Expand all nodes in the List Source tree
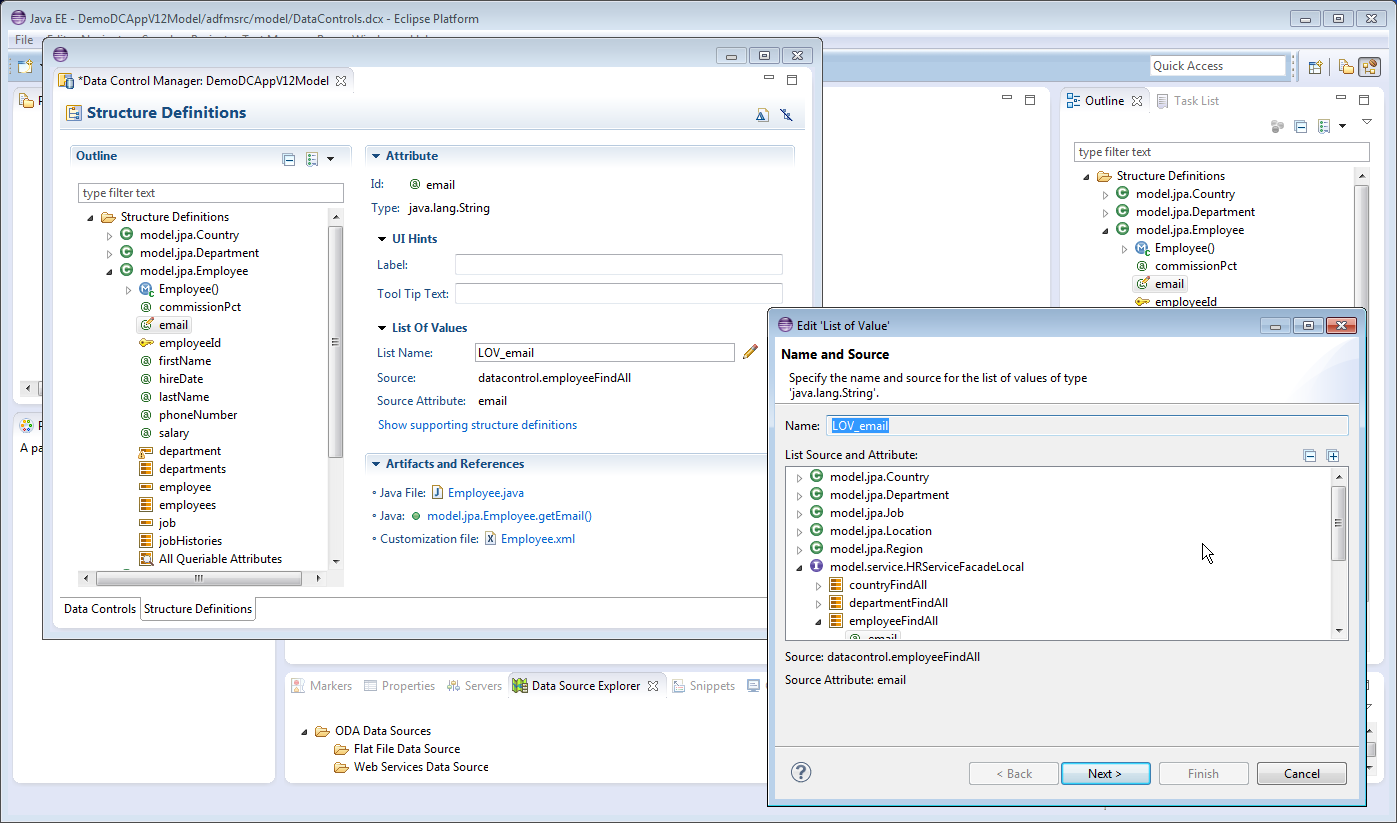 pyautogui.click(x=1333, y=456)
